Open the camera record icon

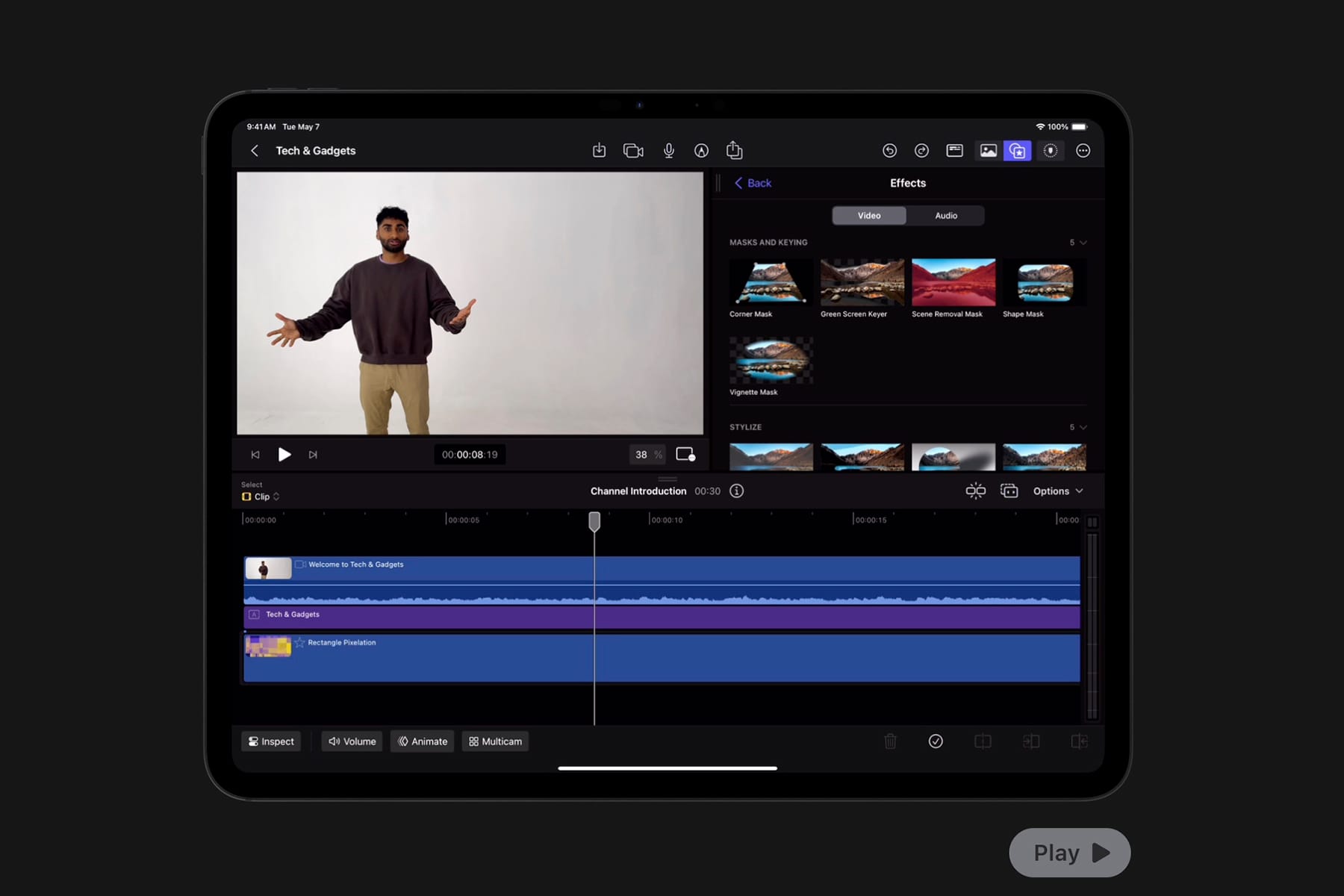[633, 151]
